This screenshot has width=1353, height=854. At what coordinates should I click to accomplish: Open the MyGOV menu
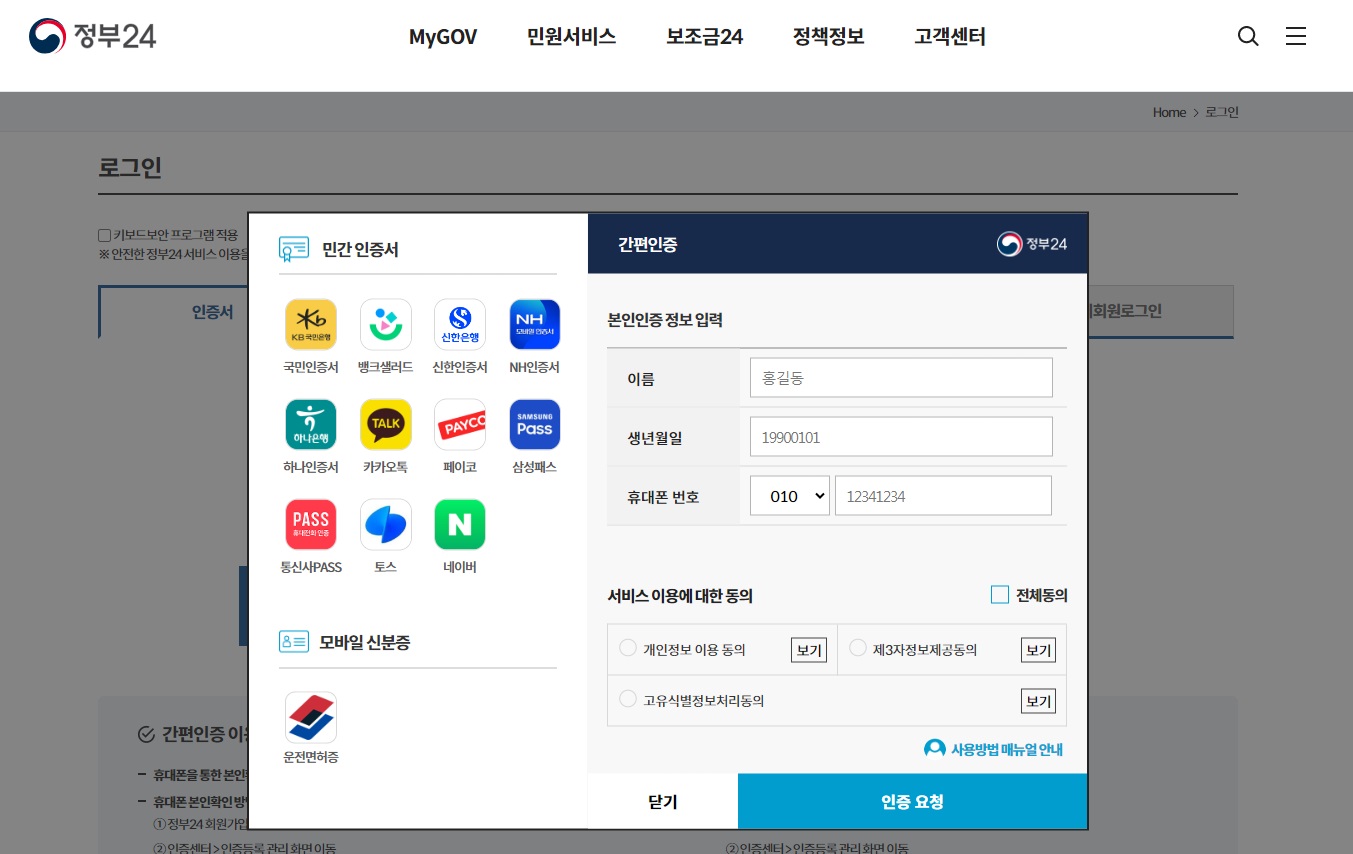443,37
